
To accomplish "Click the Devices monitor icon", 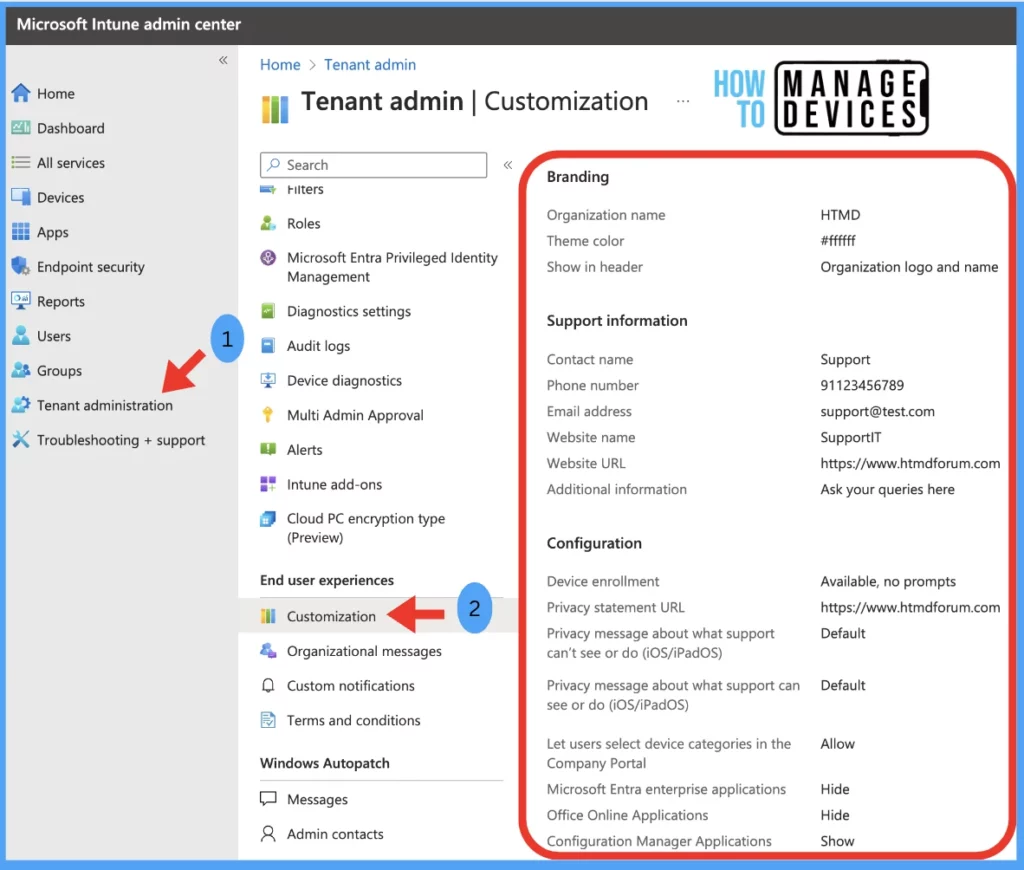I will point(21,197).
